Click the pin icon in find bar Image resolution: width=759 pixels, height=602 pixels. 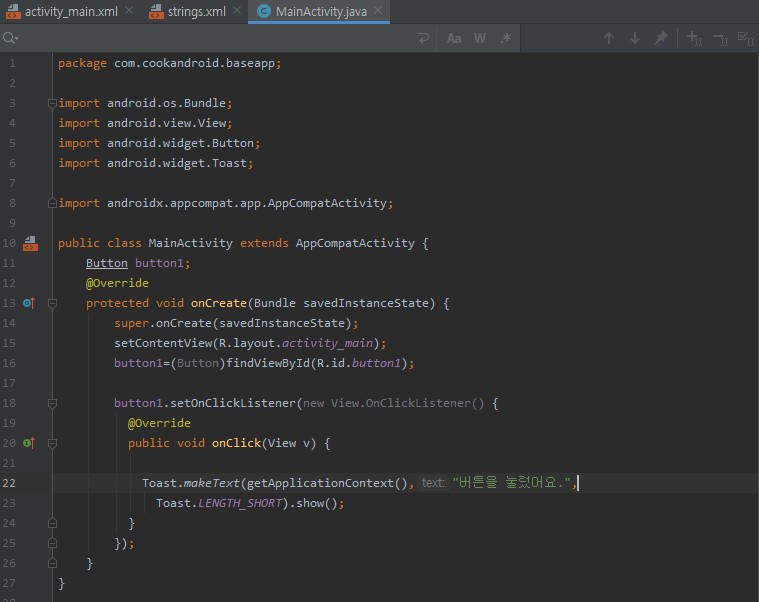point(660,38)
